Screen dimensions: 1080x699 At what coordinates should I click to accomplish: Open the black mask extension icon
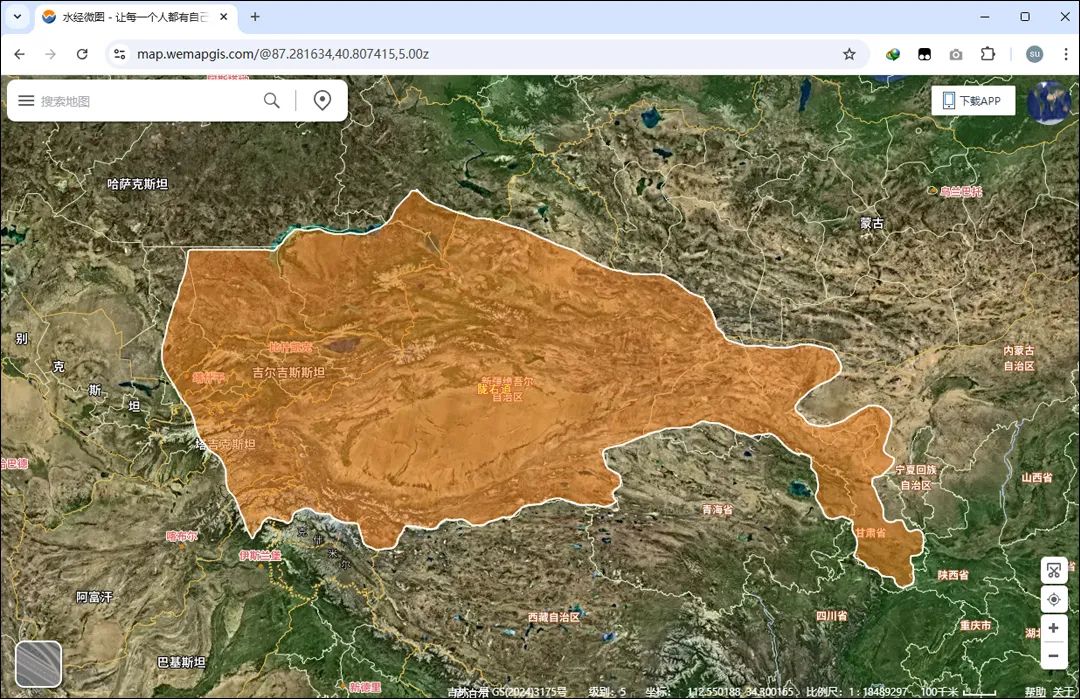pyautogui.click(x=924, y=54)
